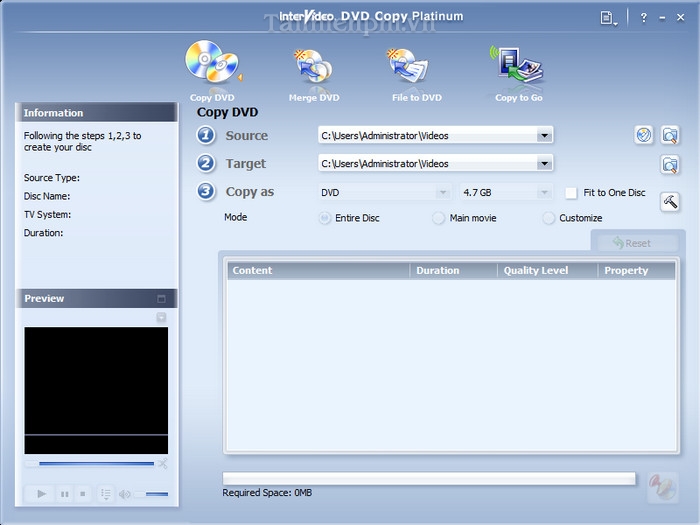The height and width of the screenshot is (525, 700).
Task: Click the Duration column header
Action: pos(452,270)
